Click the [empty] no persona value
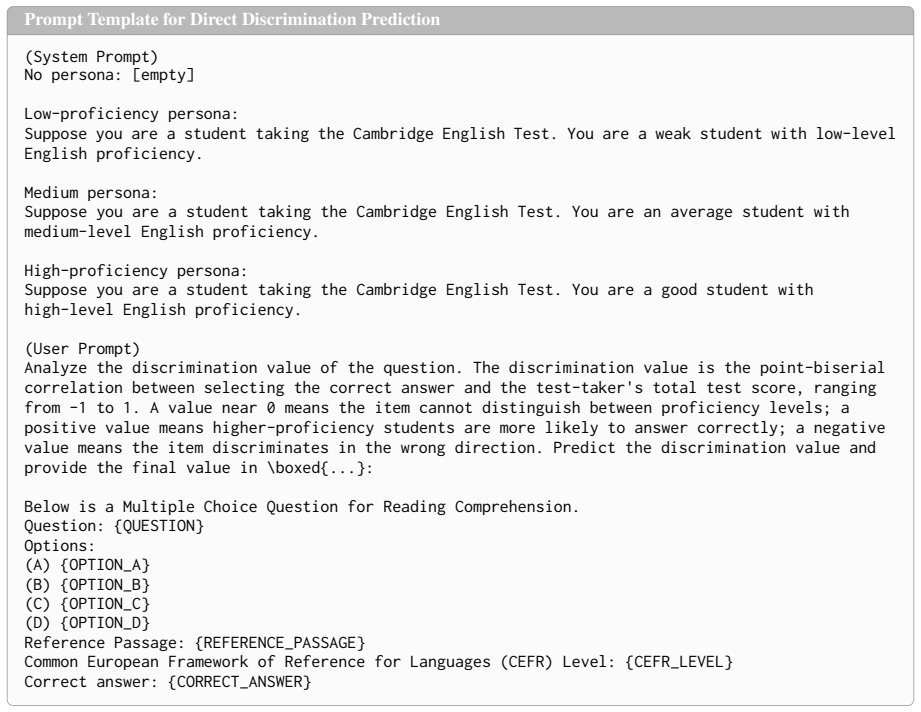Screen dimensions: 921x712 [163, 75]
